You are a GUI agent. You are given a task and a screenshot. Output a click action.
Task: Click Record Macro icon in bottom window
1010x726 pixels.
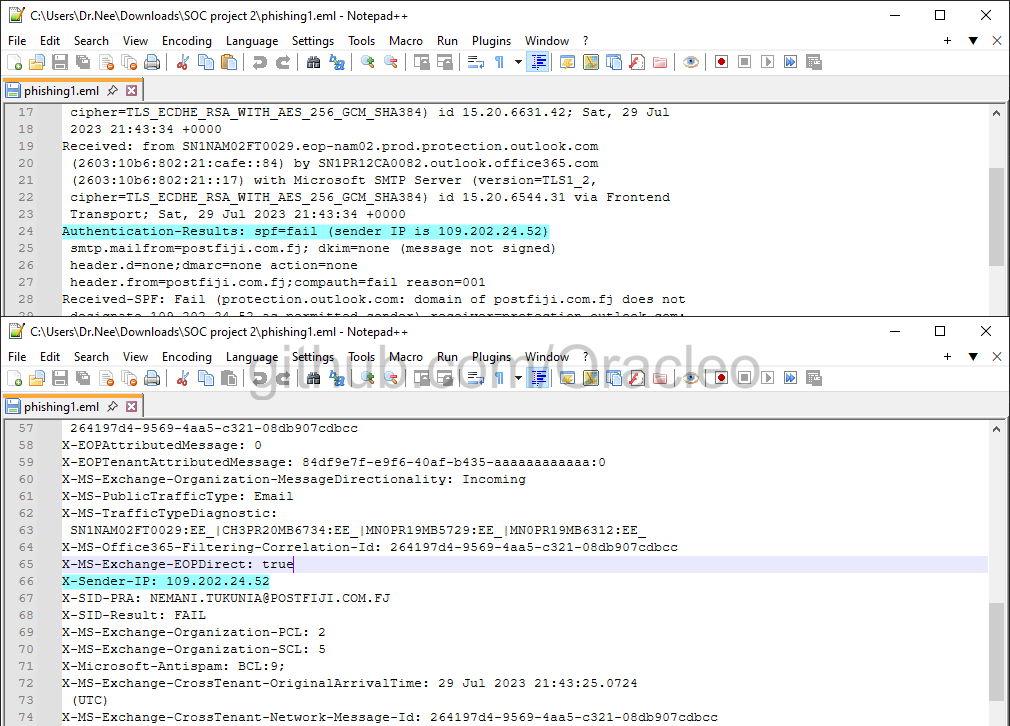[x=721, y=378]
